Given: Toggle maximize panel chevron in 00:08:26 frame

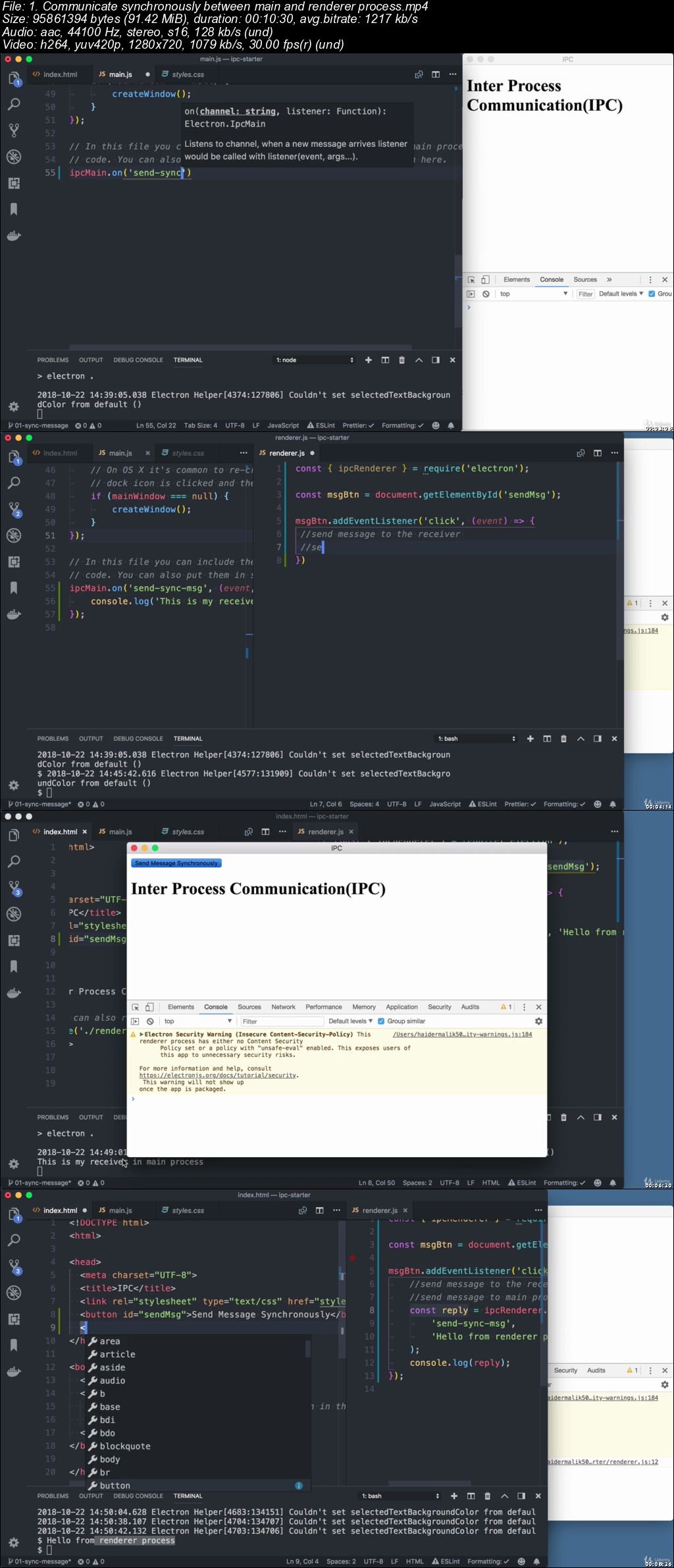Looking at the screenshot, I should click(x=504, y=1496).
